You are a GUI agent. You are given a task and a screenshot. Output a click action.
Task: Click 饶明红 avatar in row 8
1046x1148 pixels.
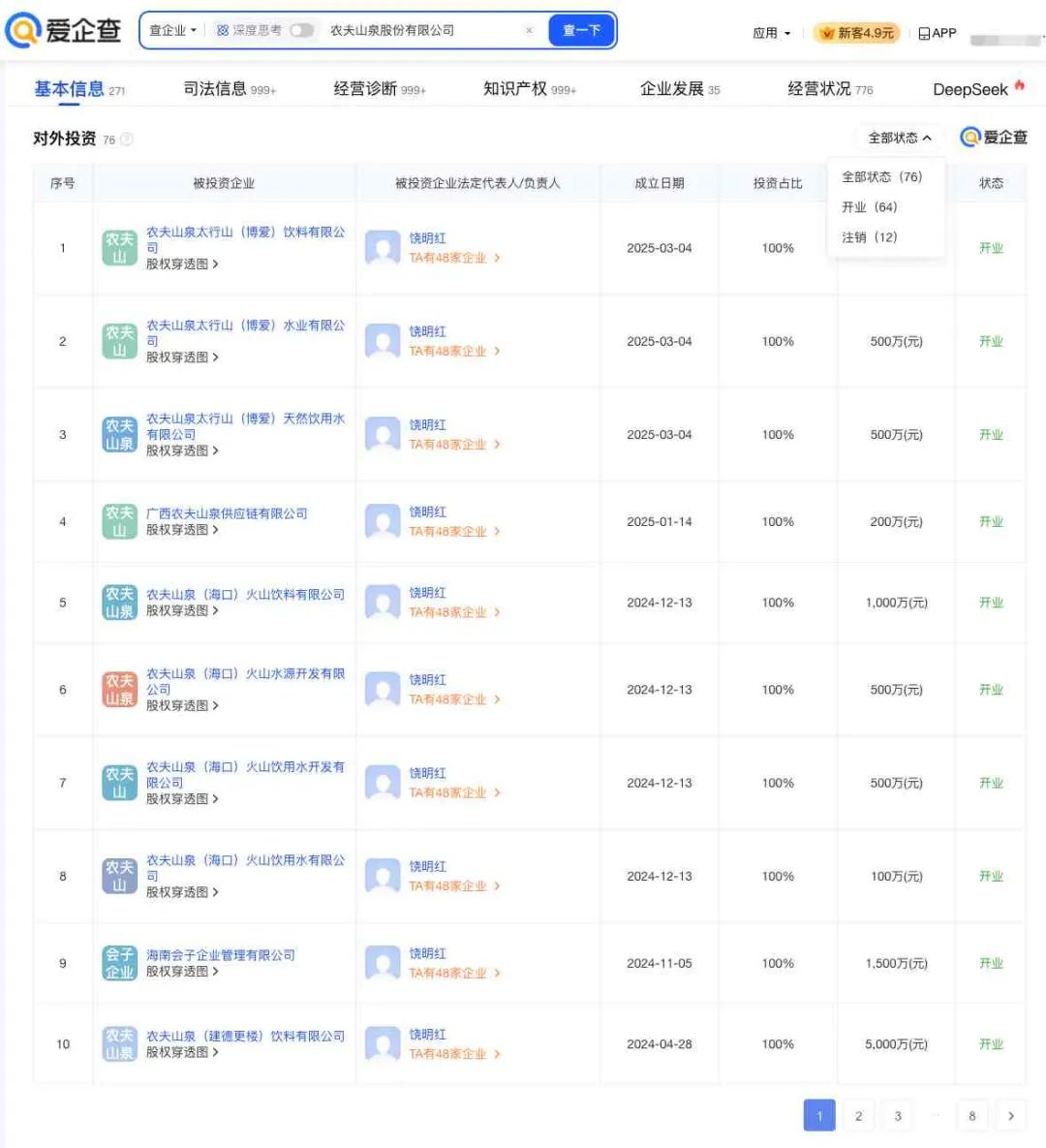(383, 877)
